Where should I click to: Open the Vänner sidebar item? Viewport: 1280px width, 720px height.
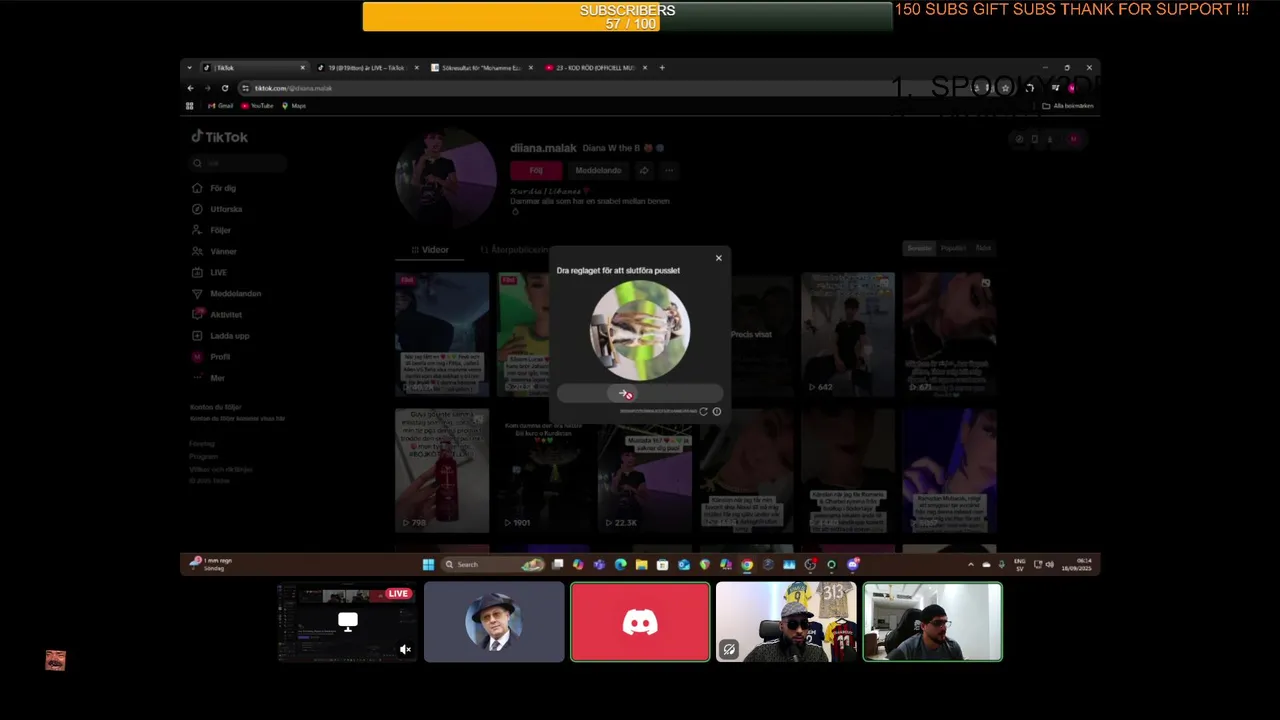215,251
